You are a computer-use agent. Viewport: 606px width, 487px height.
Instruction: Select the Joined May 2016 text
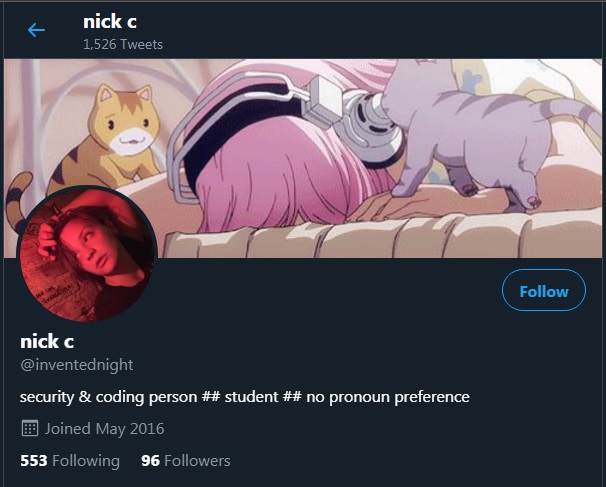[x=104, y=429]
